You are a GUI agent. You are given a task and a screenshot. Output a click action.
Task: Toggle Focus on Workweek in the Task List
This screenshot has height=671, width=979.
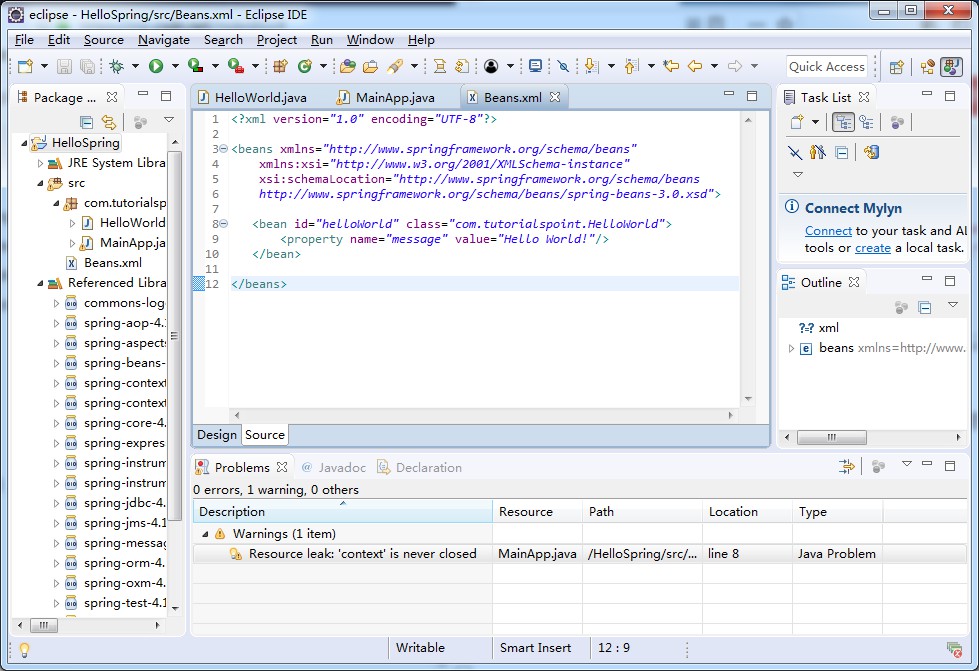coord(897,122)
